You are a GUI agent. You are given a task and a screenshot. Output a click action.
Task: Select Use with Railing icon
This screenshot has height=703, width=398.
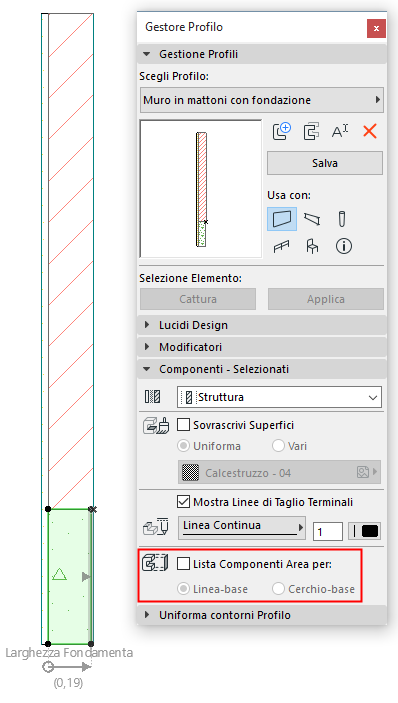(x=281, y=246)
